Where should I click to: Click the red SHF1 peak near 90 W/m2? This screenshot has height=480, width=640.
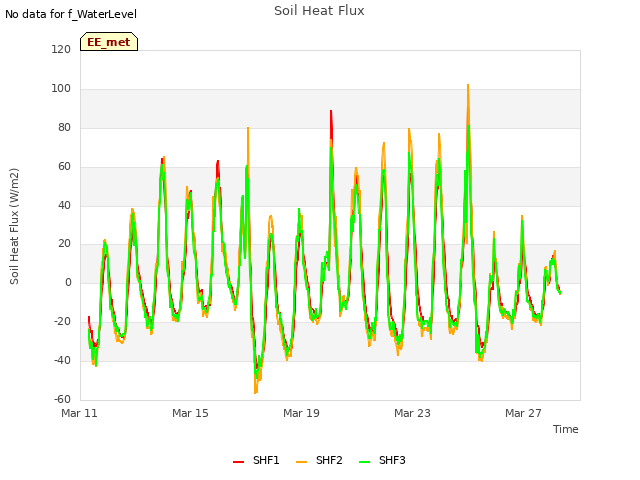(331, 111)
